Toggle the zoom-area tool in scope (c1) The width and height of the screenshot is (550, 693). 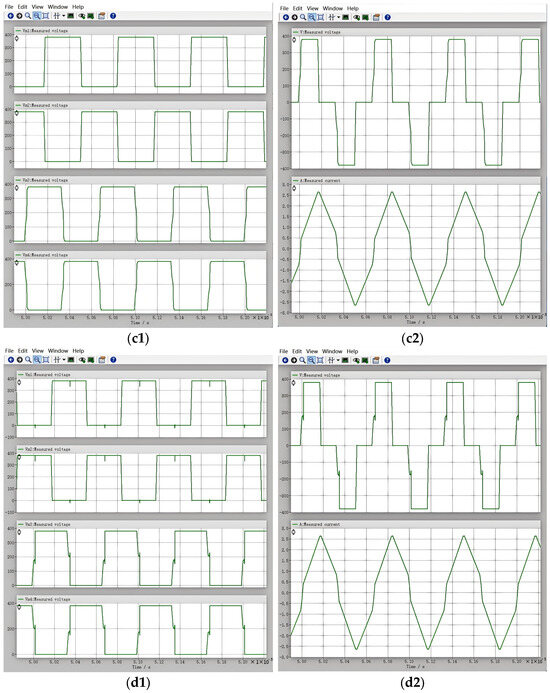click(37, 15)
